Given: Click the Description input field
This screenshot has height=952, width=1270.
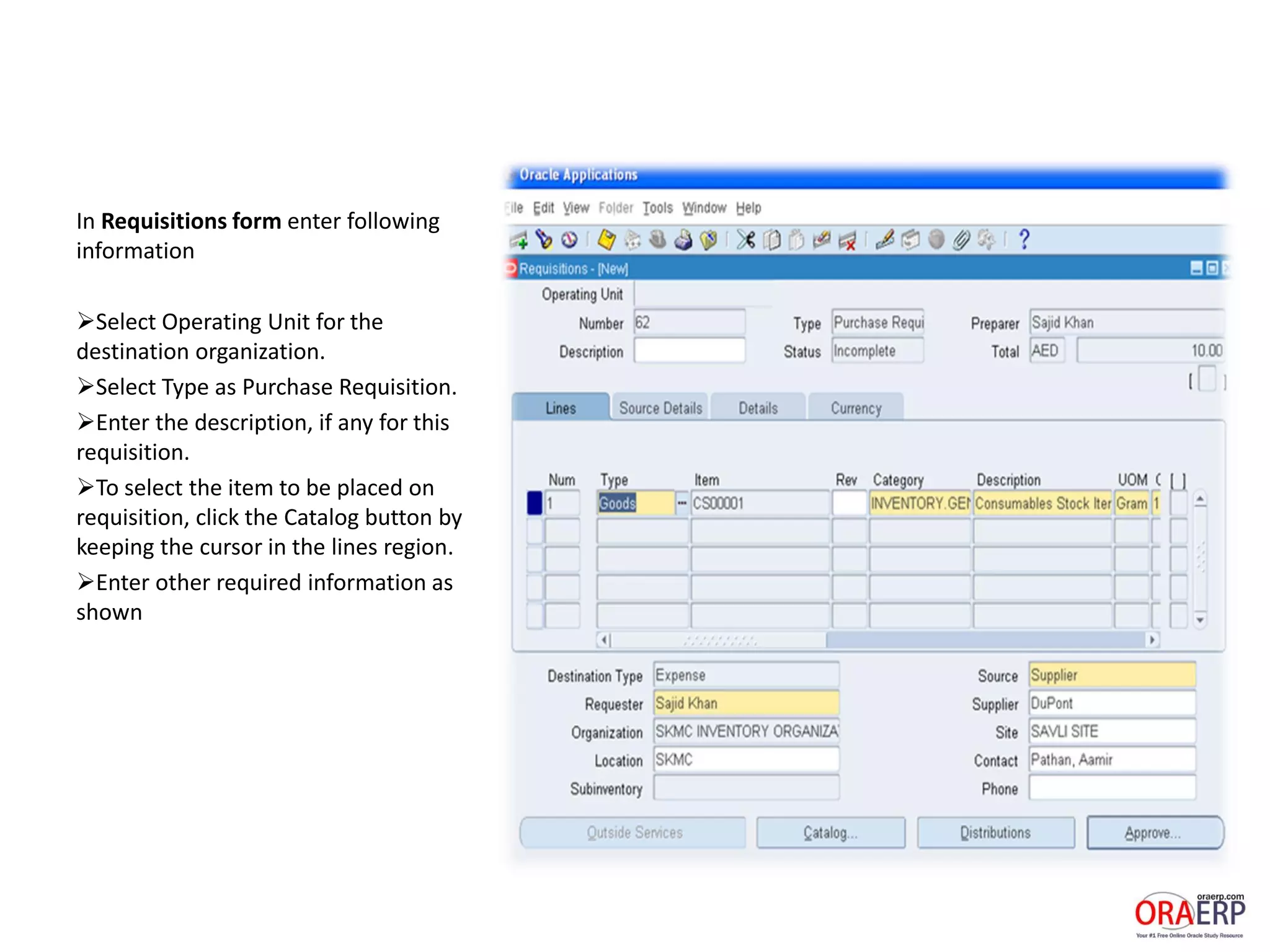Looking at the screenshot, I should pos(689,351).
